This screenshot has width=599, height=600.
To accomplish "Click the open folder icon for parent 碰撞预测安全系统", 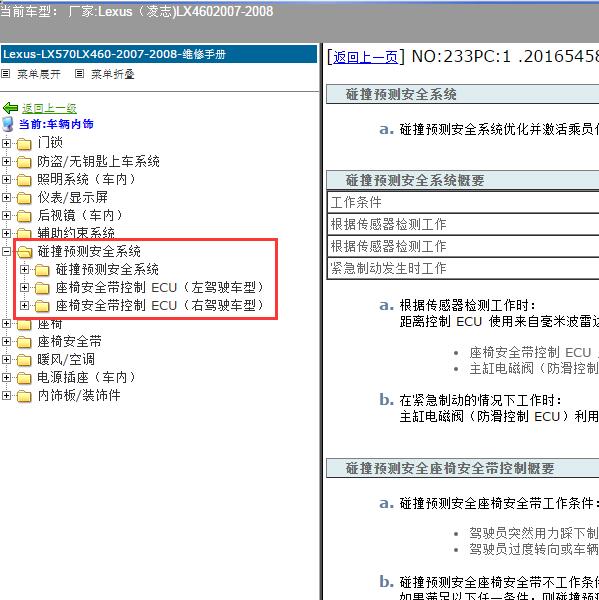I will click(25, 252).
